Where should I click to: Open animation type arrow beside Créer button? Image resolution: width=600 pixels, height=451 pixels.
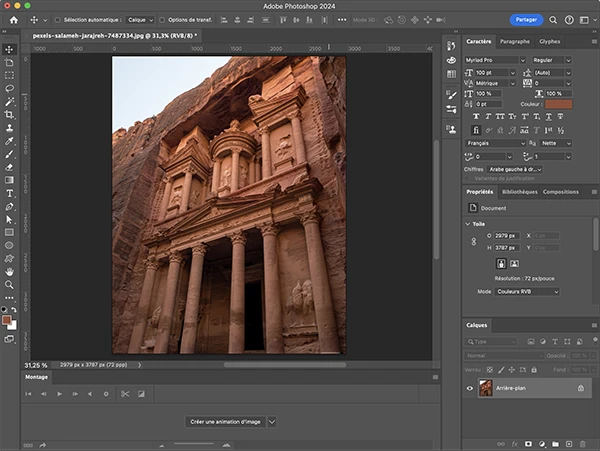272,422
